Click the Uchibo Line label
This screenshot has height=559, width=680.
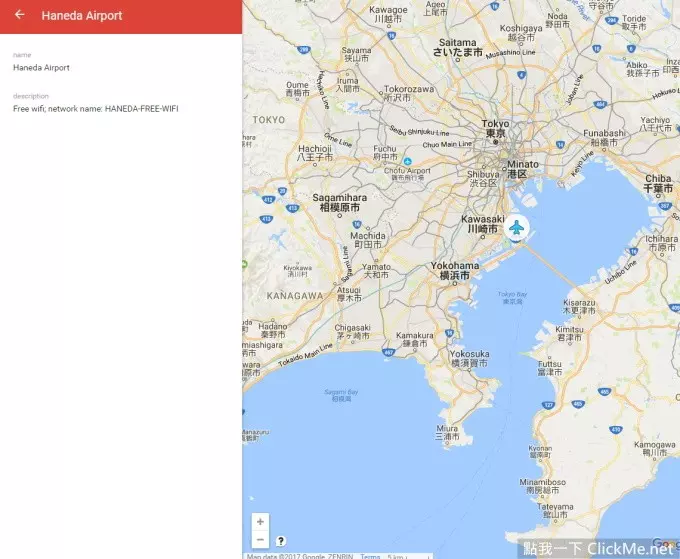point(621,272)
